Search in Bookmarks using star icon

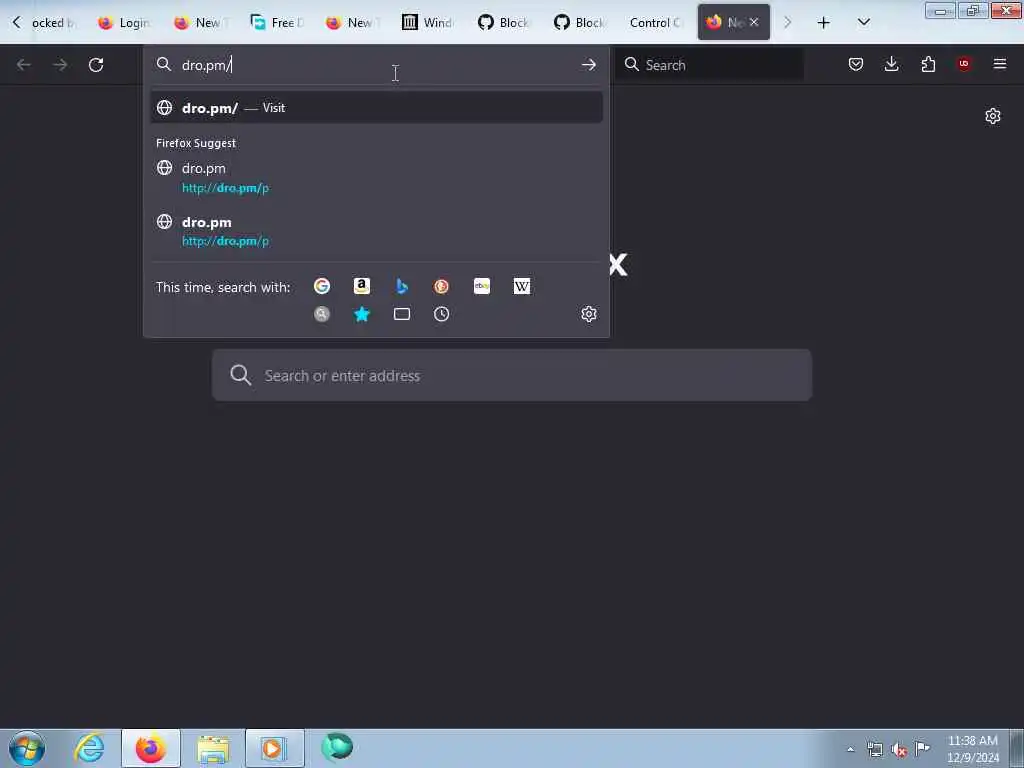coord(362,314)
